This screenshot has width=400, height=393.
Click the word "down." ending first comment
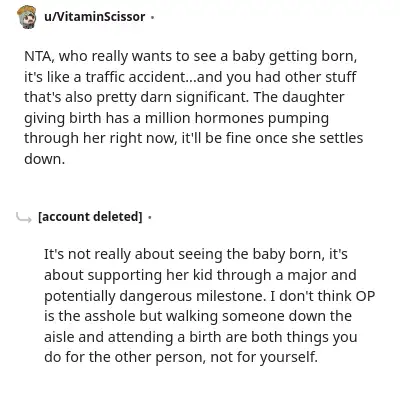click(44, 159)
